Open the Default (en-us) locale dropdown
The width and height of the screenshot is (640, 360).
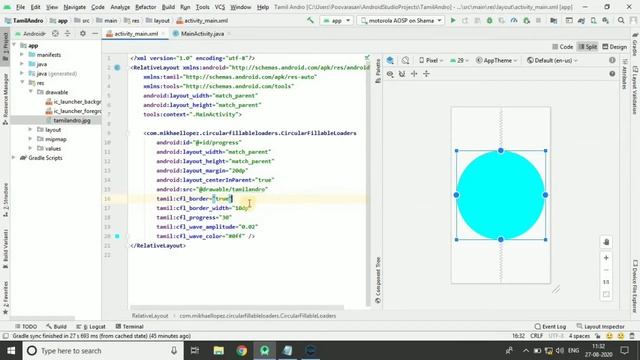tap(552, 60)
